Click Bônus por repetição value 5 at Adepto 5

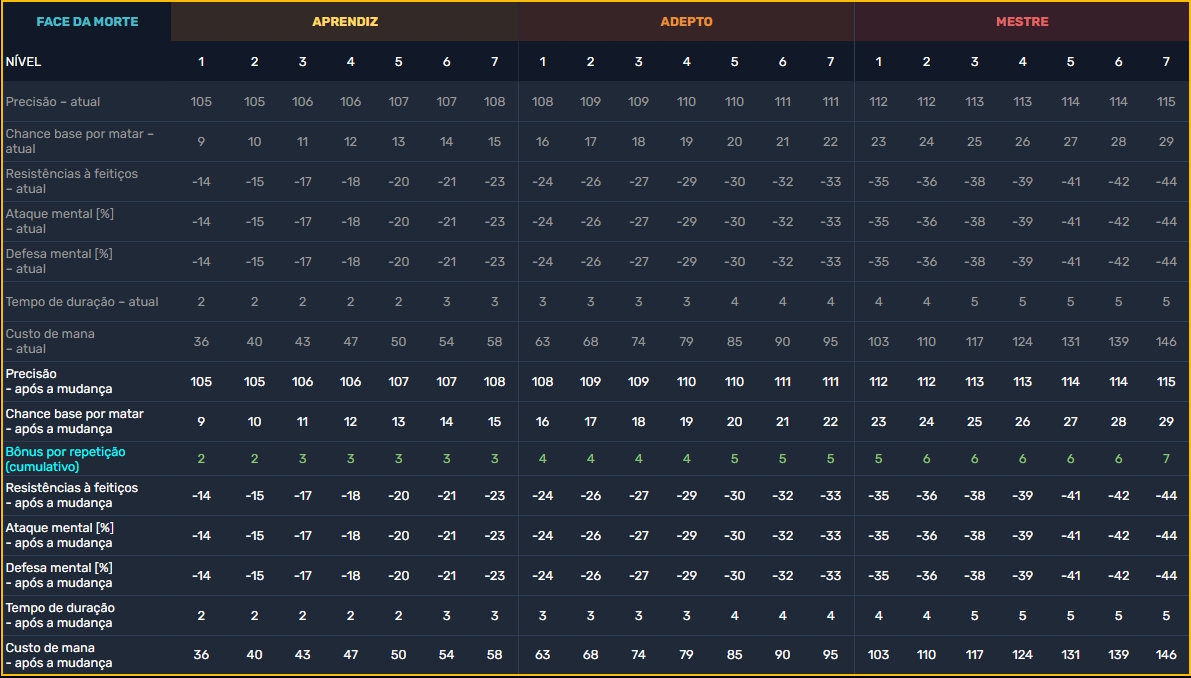pos(734,459)
